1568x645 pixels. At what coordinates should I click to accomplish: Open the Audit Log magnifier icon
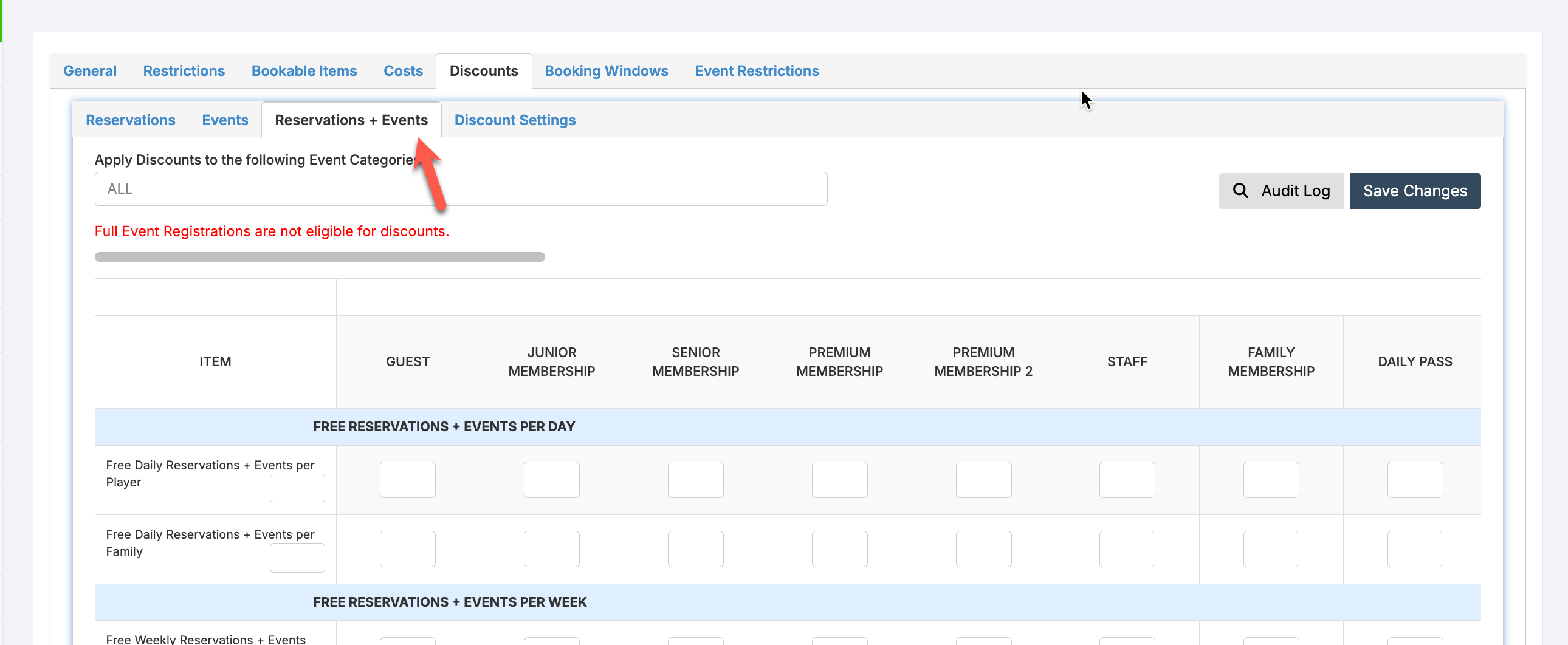(1240, 191)
